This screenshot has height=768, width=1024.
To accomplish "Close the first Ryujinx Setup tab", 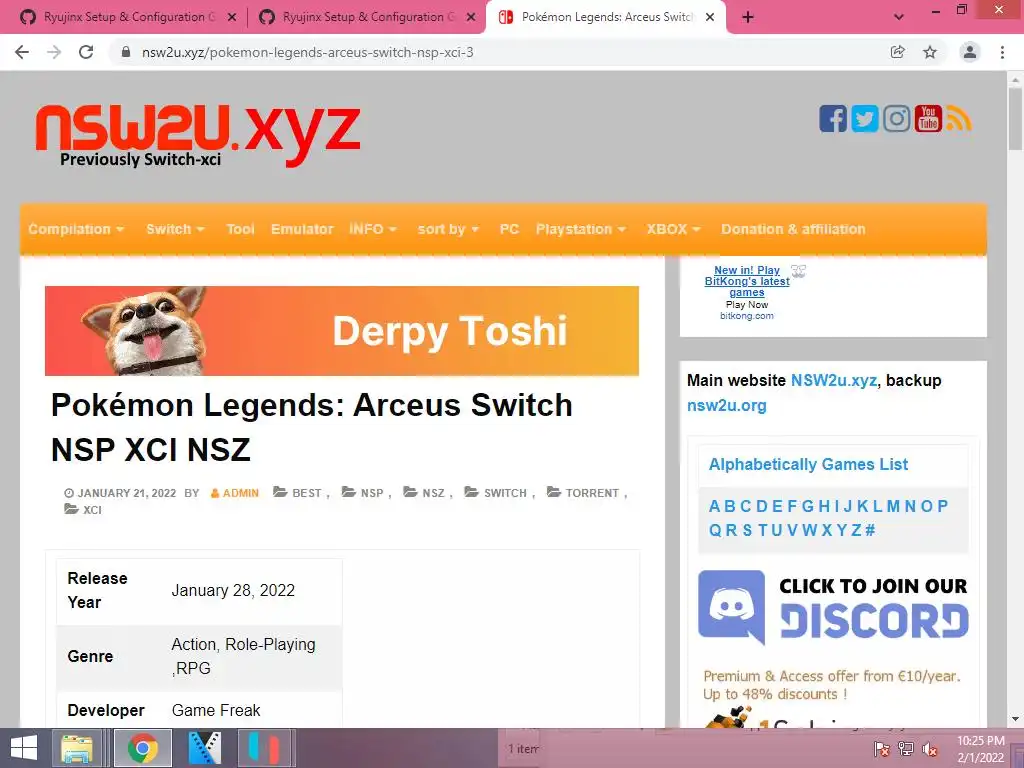I will (x=232, y=18).
